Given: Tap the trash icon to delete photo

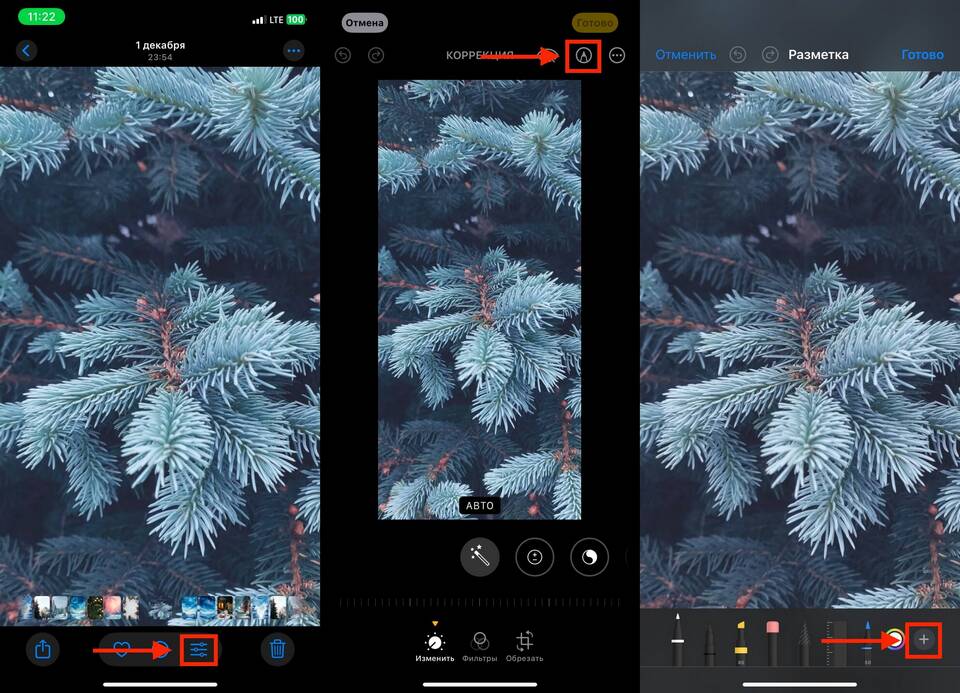Looking at the screenshot, I should (278, 650).
